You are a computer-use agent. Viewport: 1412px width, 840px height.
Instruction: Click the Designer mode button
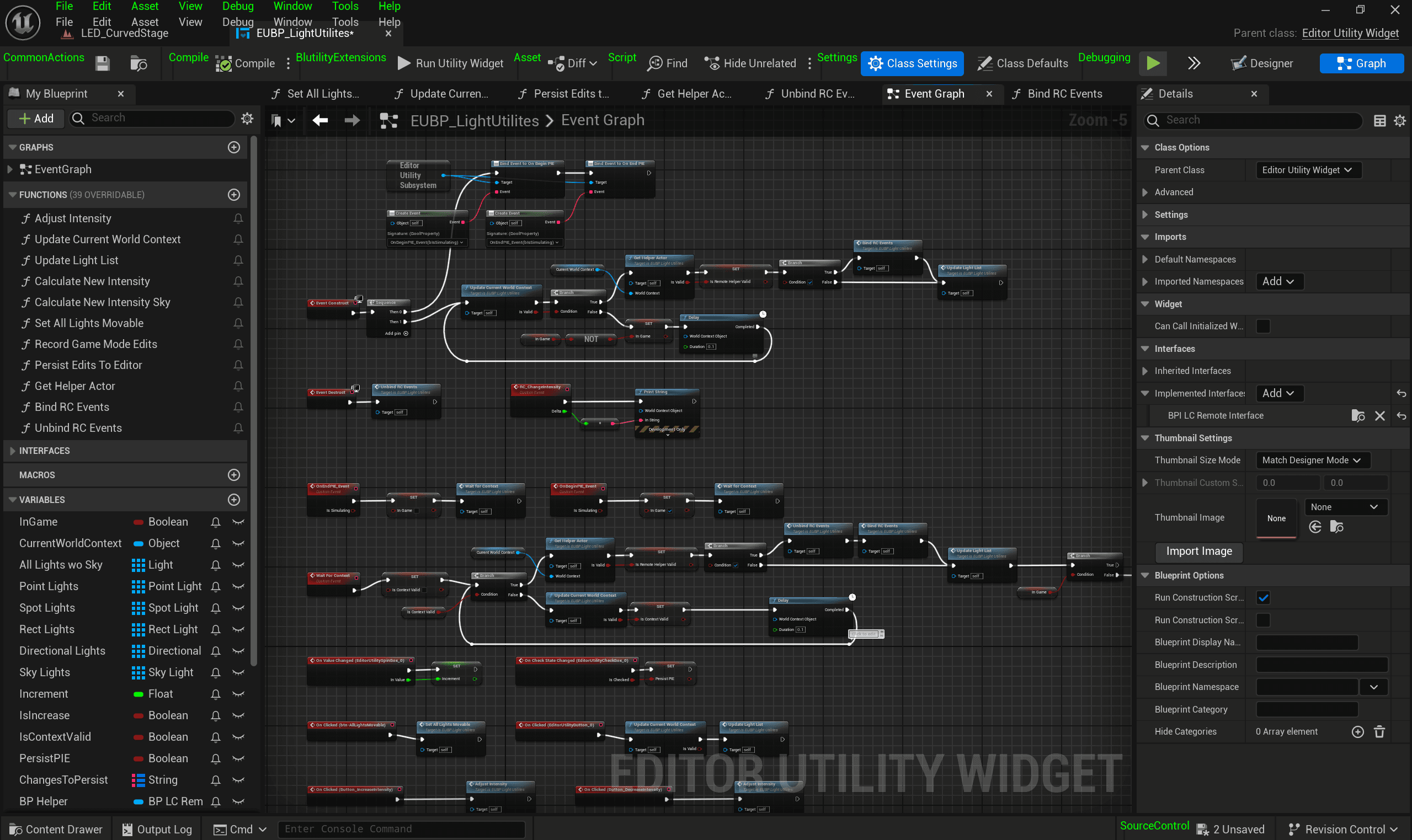pos(1262,63)
